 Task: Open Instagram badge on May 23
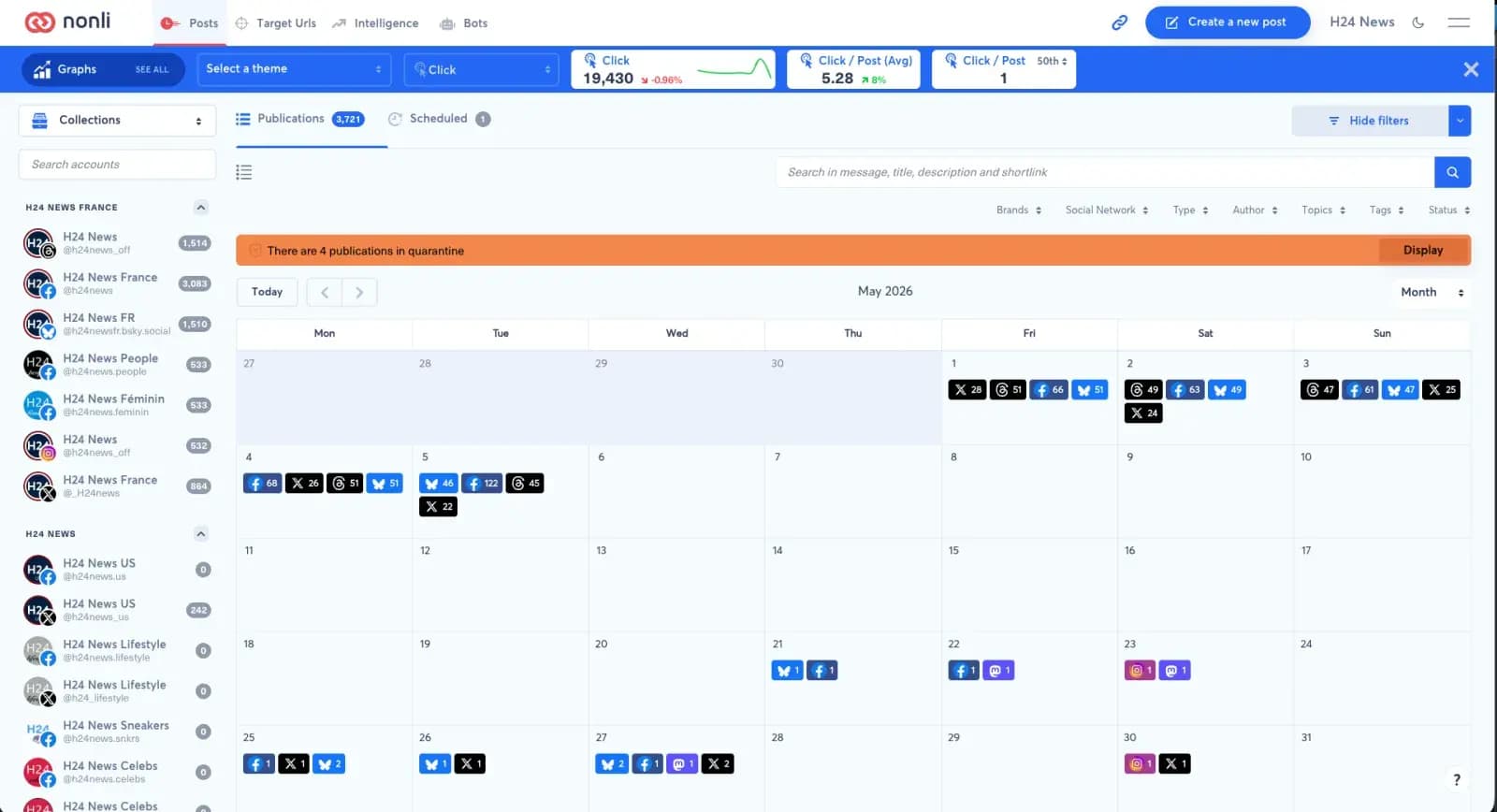pos(1140,671)
